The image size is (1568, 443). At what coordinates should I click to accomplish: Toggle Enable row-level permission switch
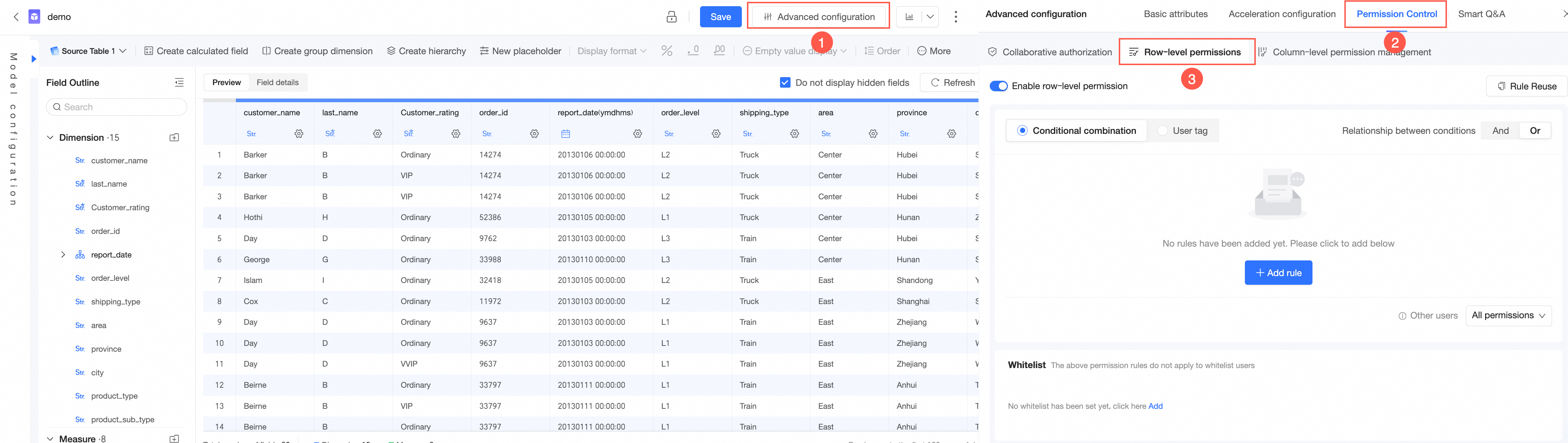coord(998,86)
